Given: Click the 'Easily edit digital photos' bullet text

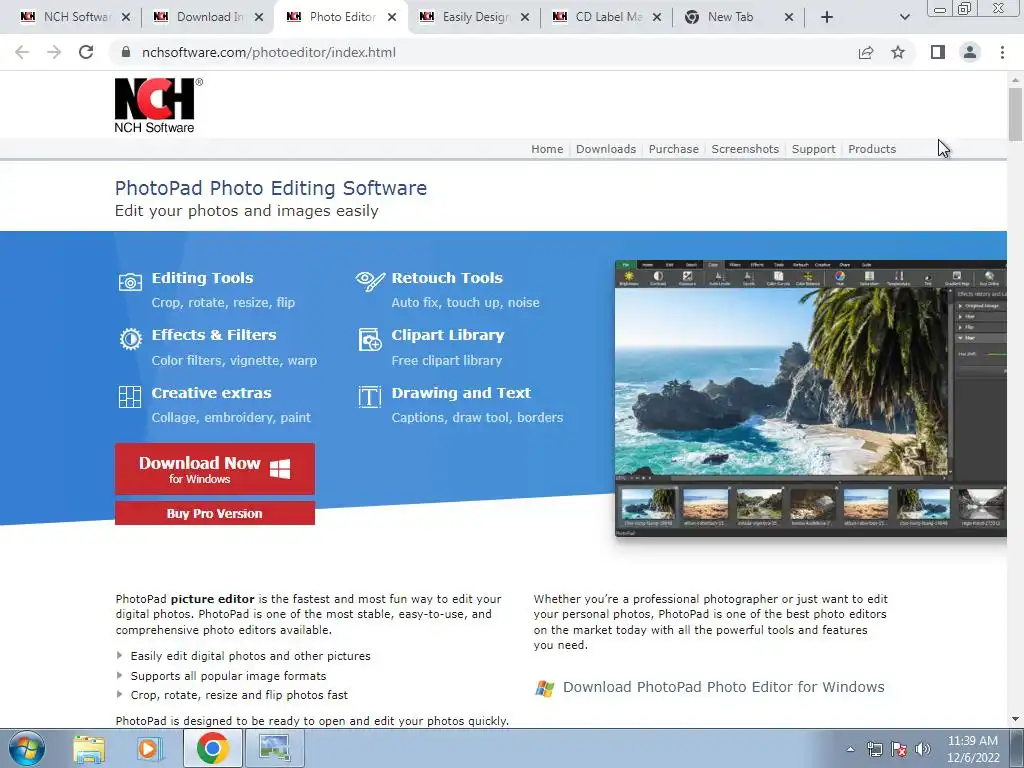Looking at the screenshot, I should [x=250, y=656].
